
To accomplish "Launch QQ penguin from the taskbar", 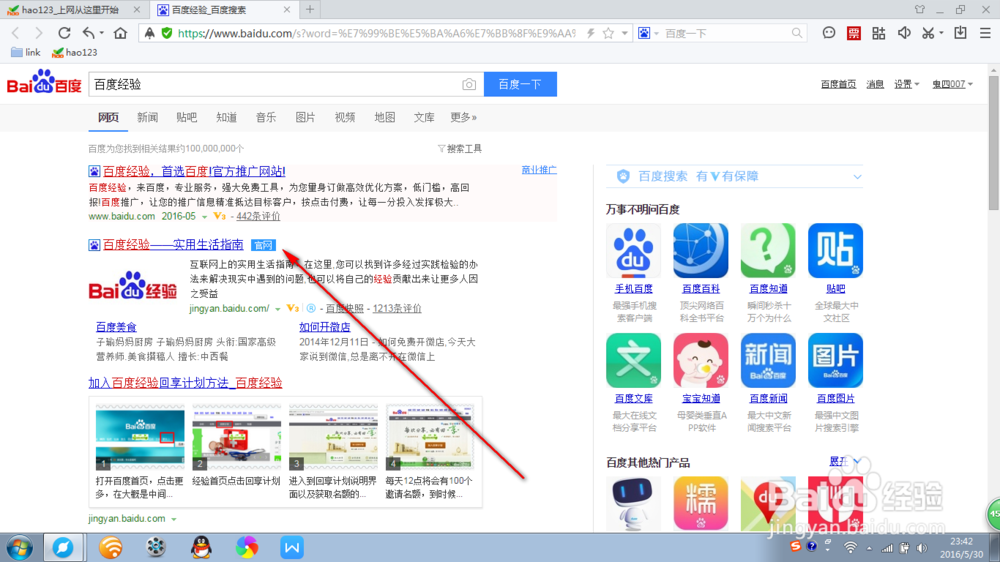I will pos(202,547).
